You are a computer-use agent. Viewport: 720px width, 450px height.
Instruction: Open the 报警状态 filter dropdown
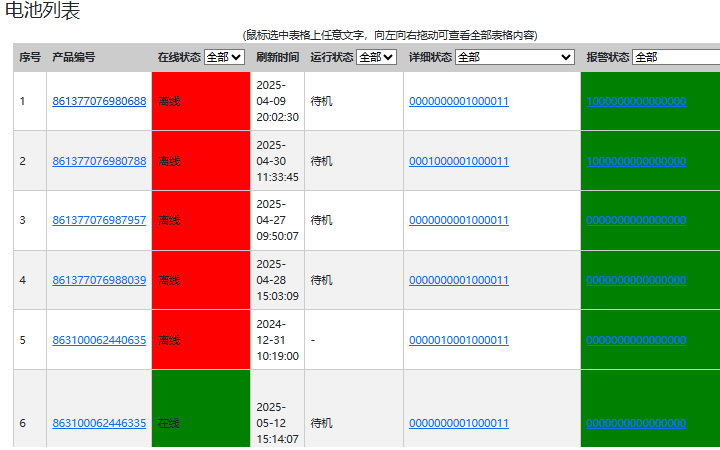[676, 57]
